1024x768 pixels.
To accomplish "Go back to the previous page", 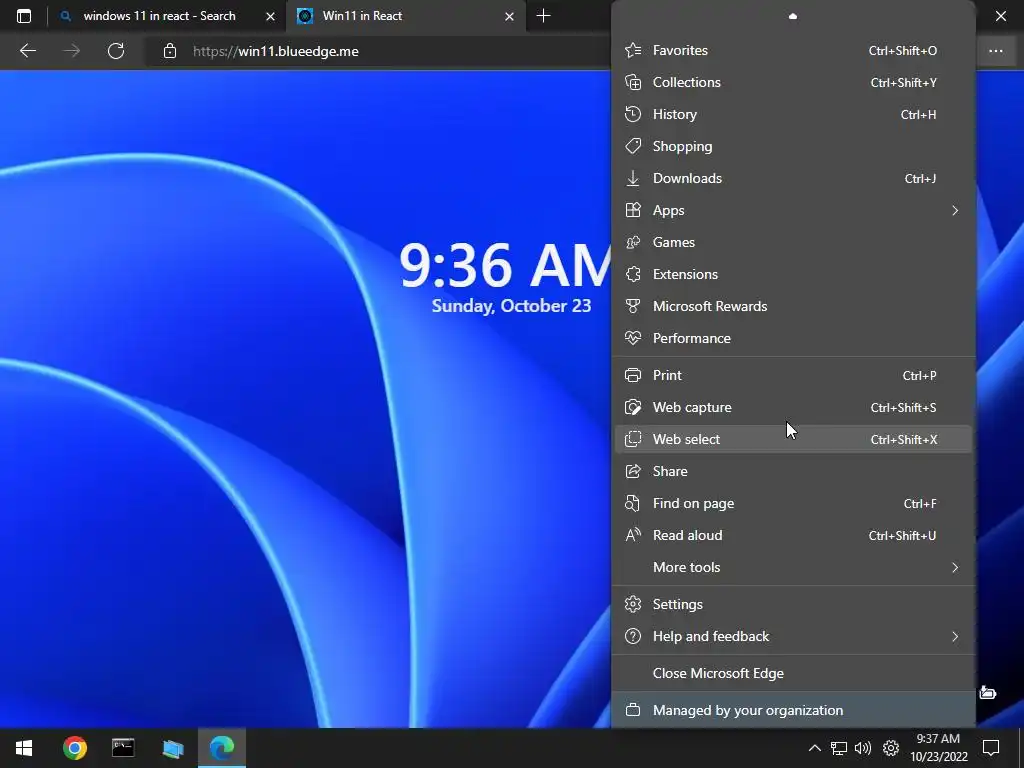I will pyautogui.click(x=27, y=51).
